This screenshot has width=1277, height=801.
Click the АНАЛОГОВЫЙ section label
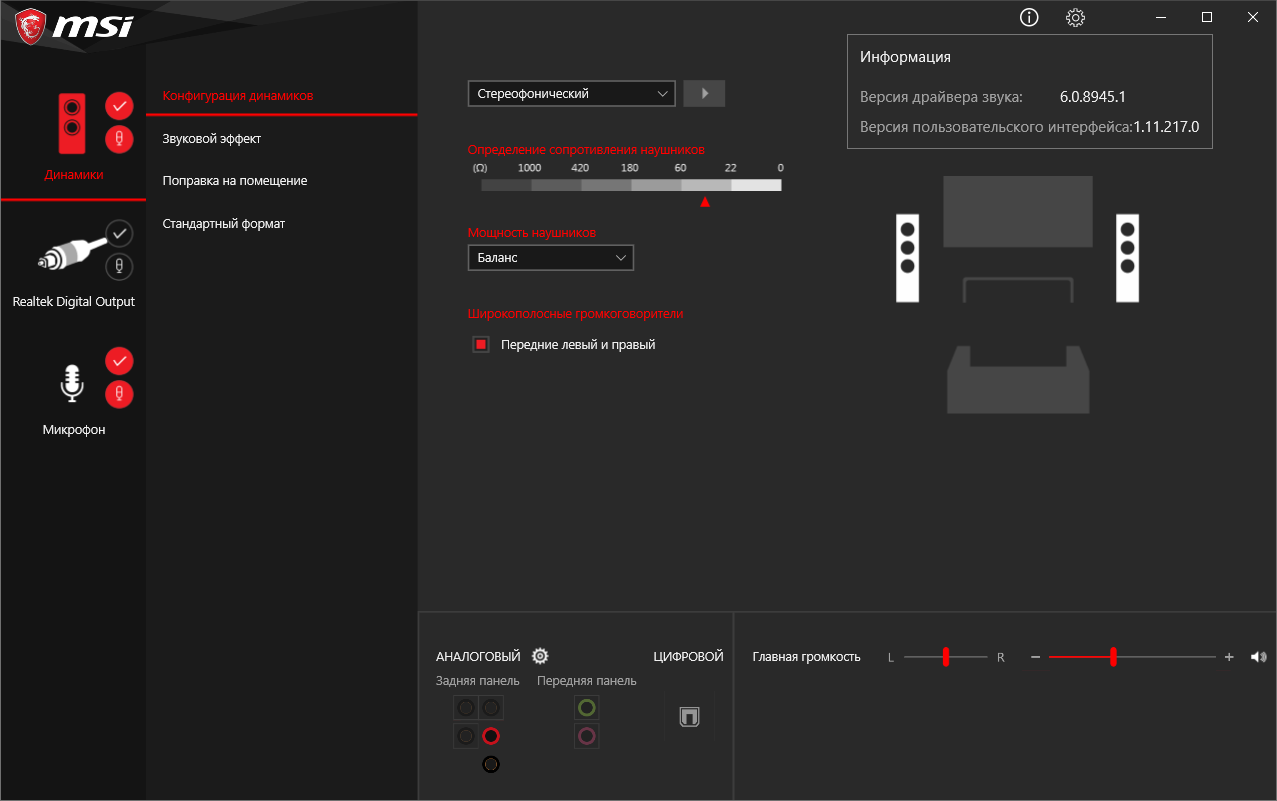(x=478, y=657)
